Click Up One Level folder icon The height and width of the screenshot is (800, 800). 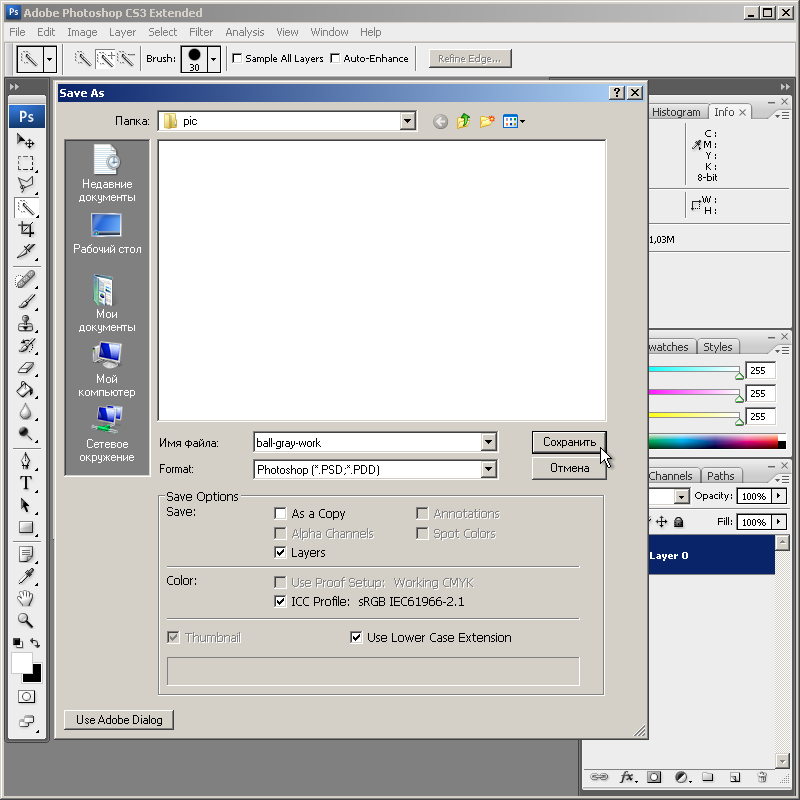pos(463,121)
